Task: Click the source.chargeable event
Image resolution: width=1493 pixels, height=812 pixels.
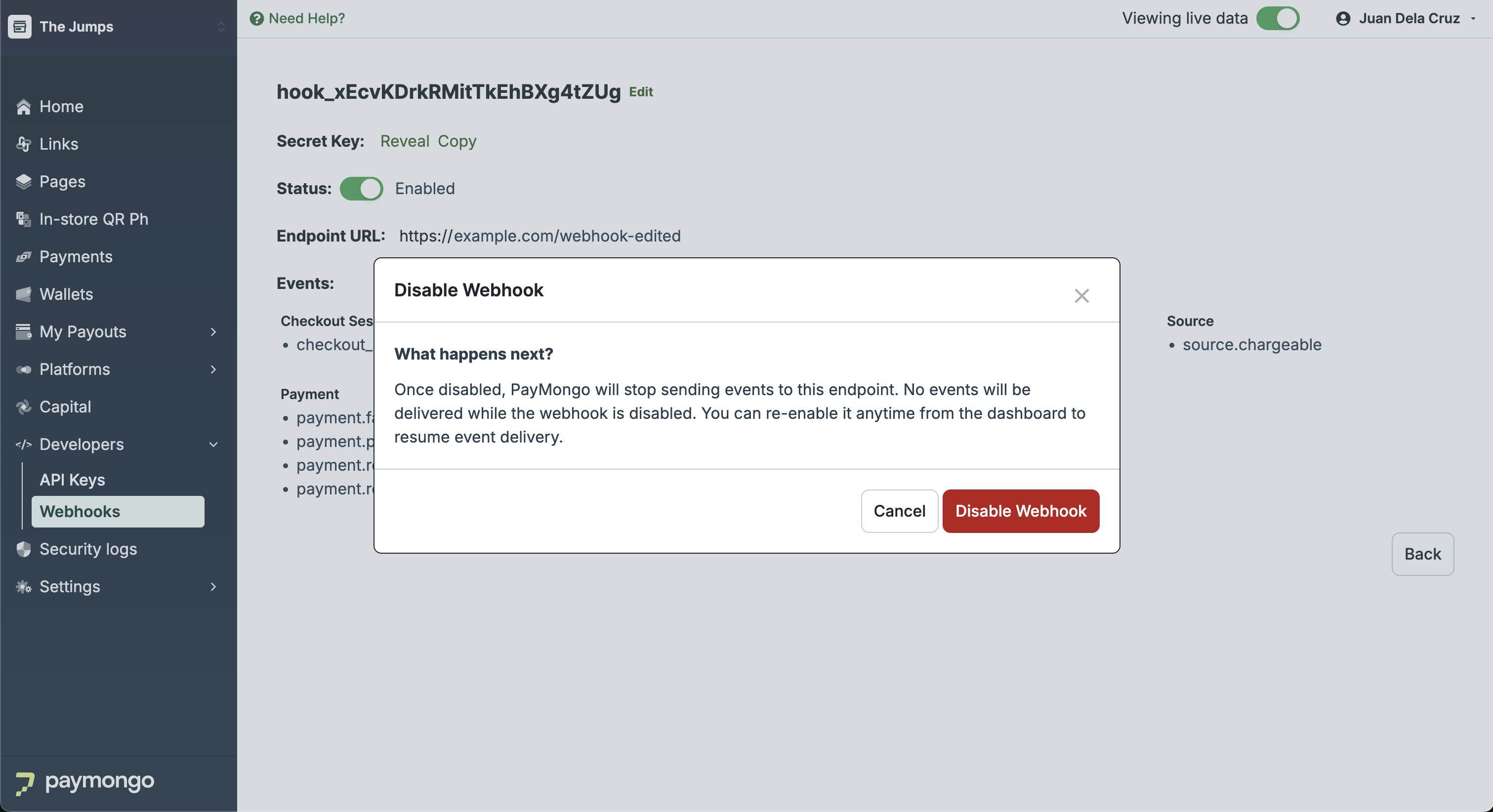Action: tap(1252, 345)
